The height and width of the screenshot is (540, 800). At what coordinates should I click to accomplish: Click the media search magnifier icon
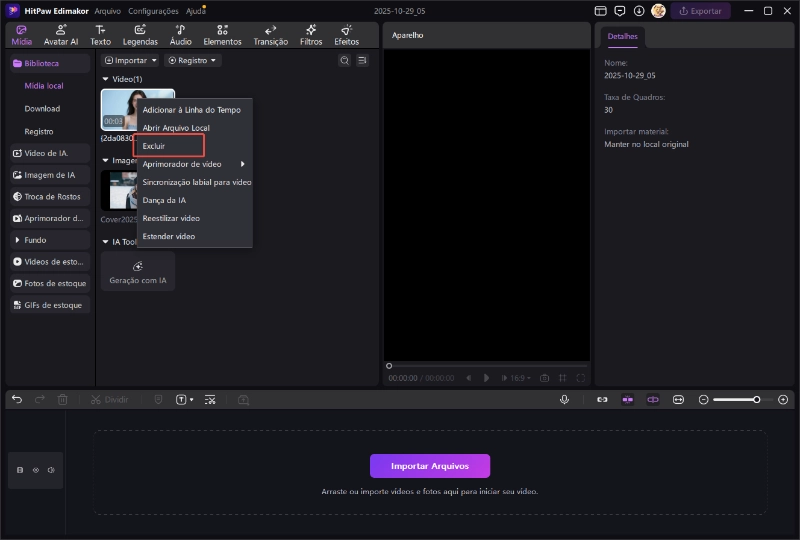point(344,61)
